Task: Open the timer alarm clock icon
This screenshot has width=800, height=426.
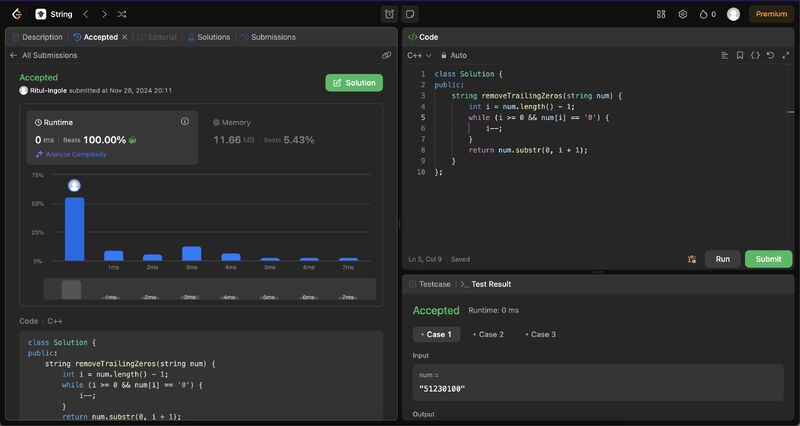Action: coord(389,14)
